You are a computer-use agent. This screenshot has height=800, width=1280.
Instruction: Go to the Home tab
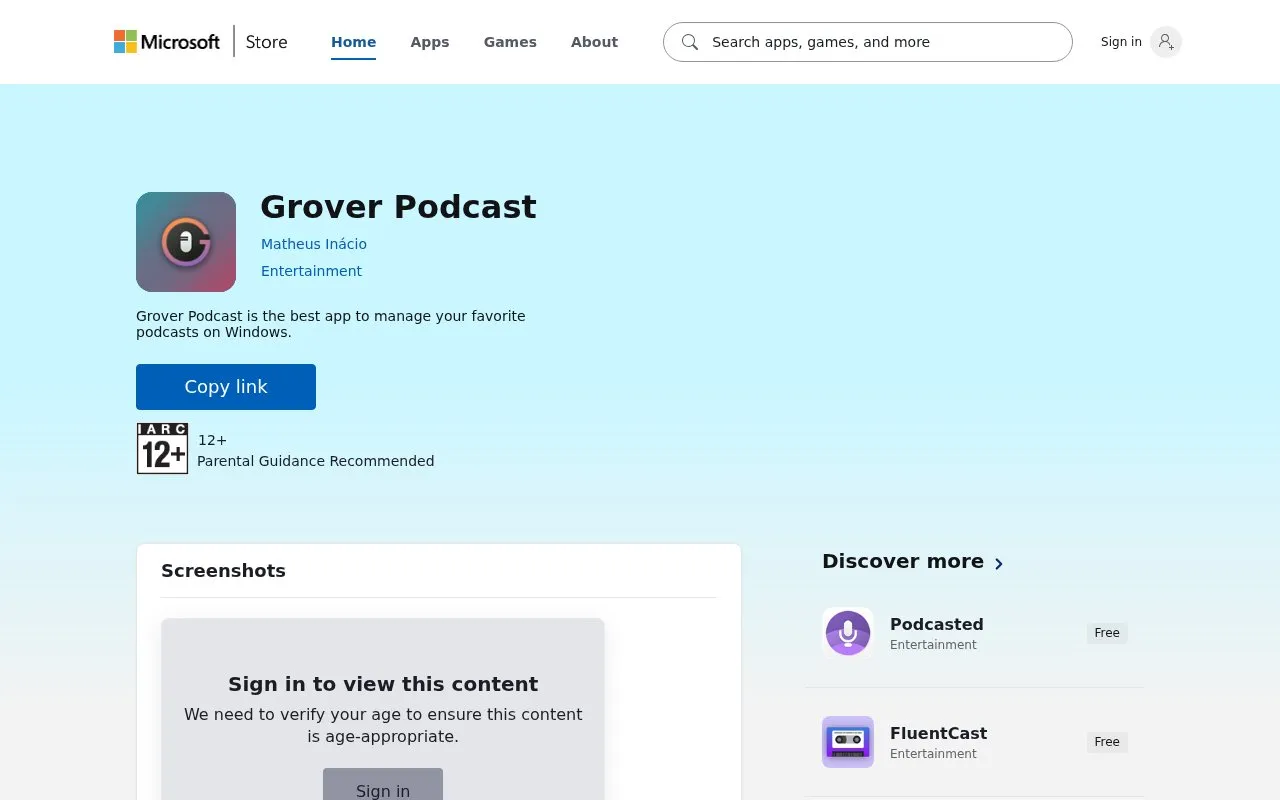(x=354, y=42)
